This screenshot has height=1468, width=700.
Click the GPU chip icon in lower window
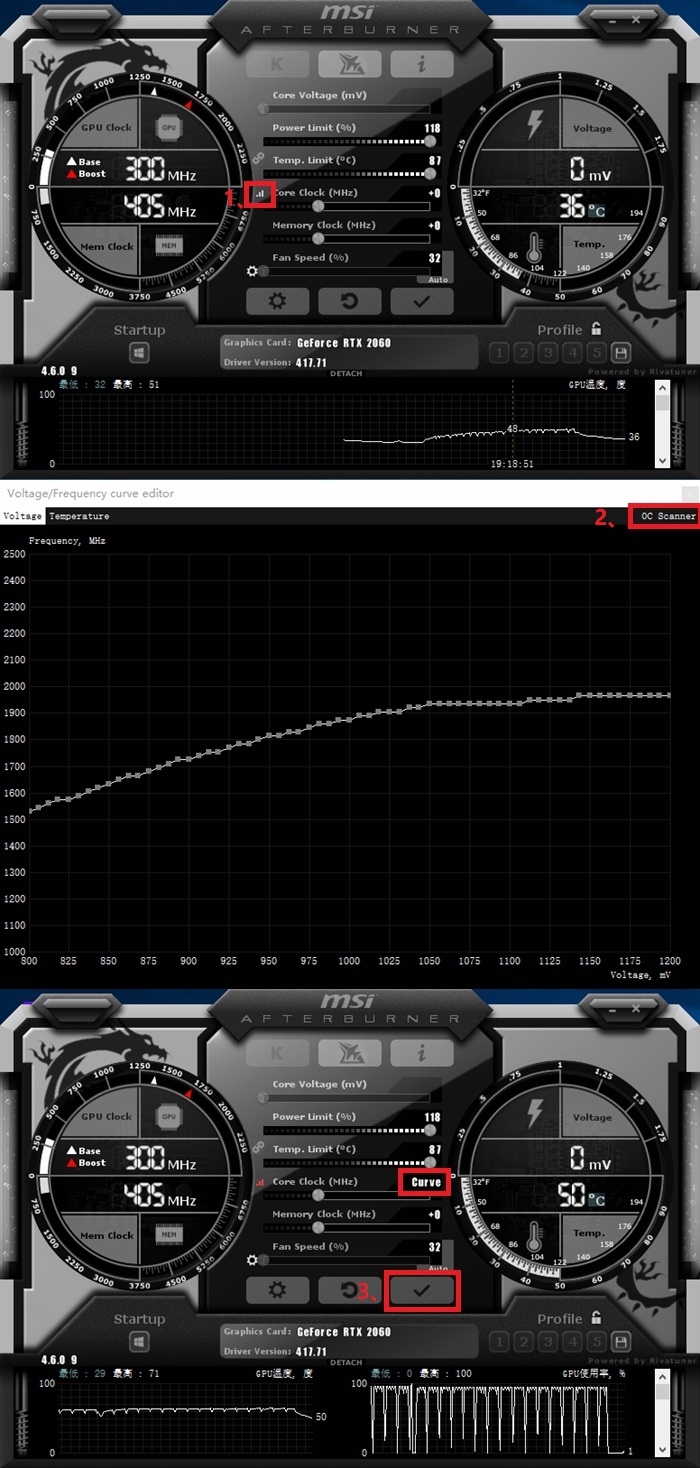[x=169, y=1117]
